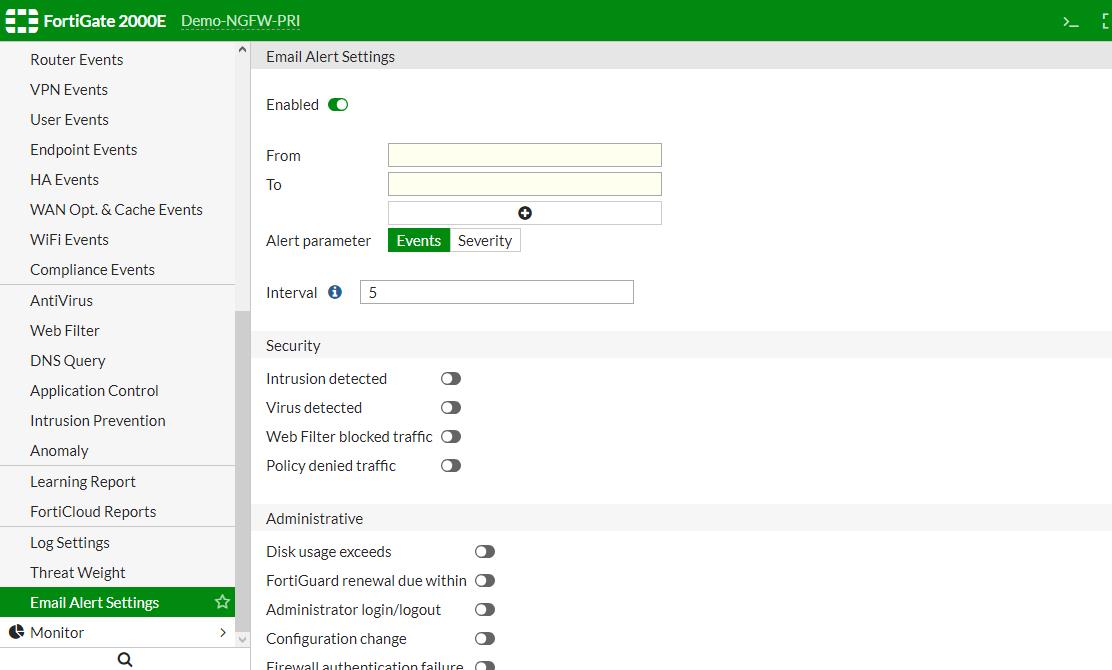
Task: Enable FortiGuard renewal due within alert
Action: (485, 581)
